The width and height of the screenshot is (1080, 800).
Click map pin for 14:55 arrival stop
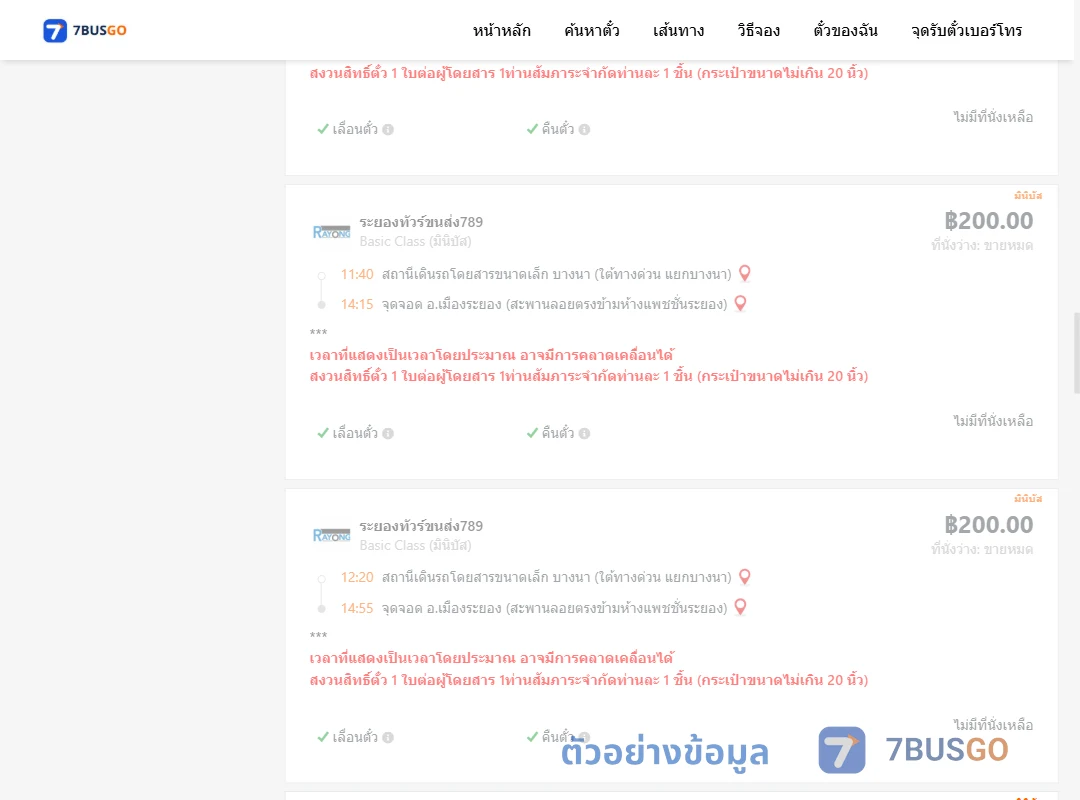click(740, 607)
